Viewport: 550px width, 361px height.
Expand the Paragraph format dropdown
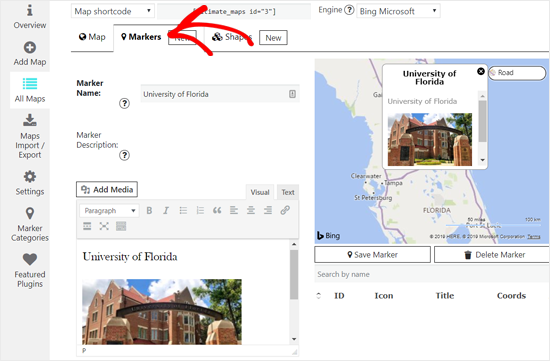[x=109, y=210]
